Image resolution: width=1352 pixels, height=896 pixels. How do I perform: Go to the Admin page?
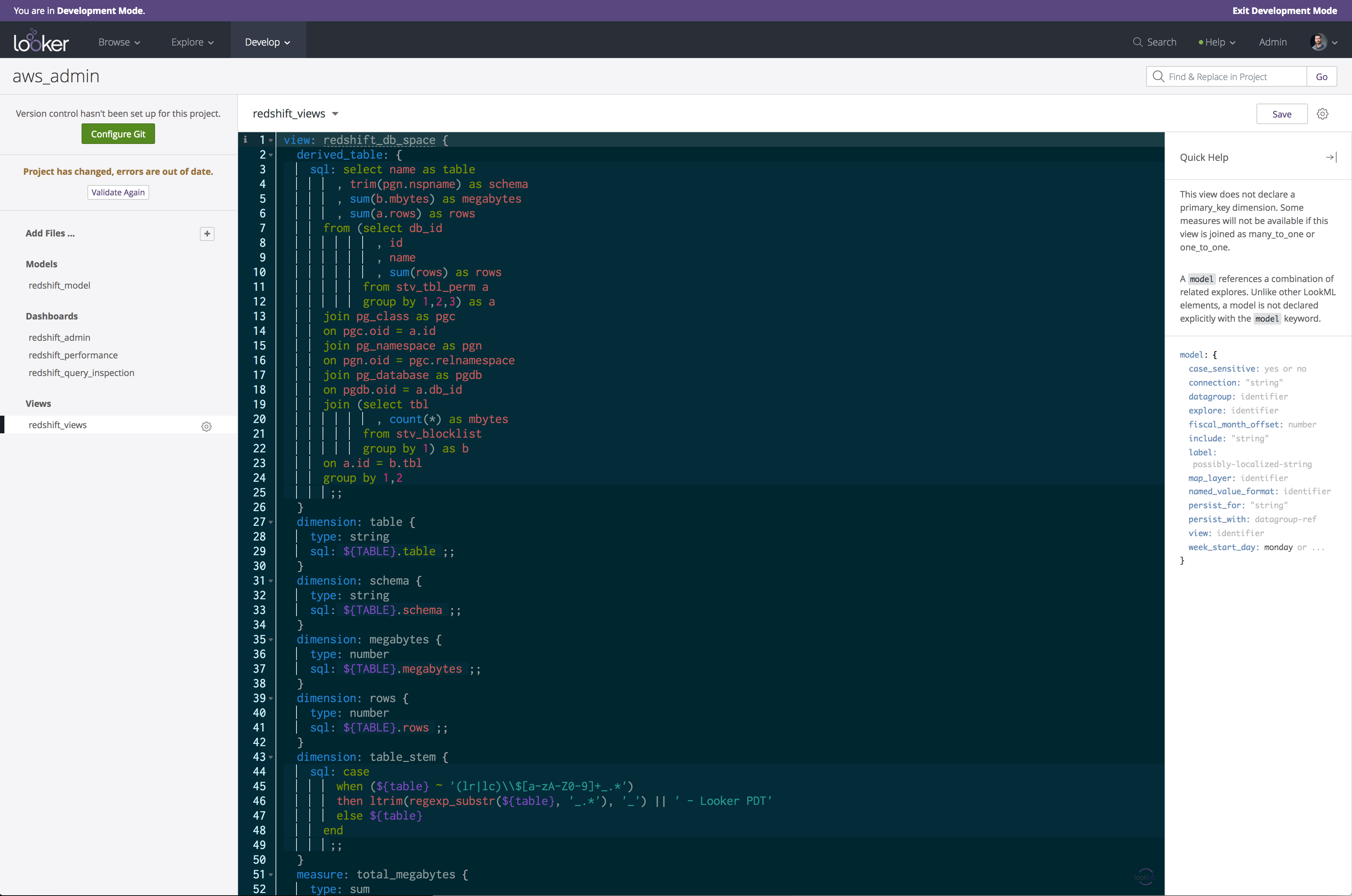(1273, 42)
